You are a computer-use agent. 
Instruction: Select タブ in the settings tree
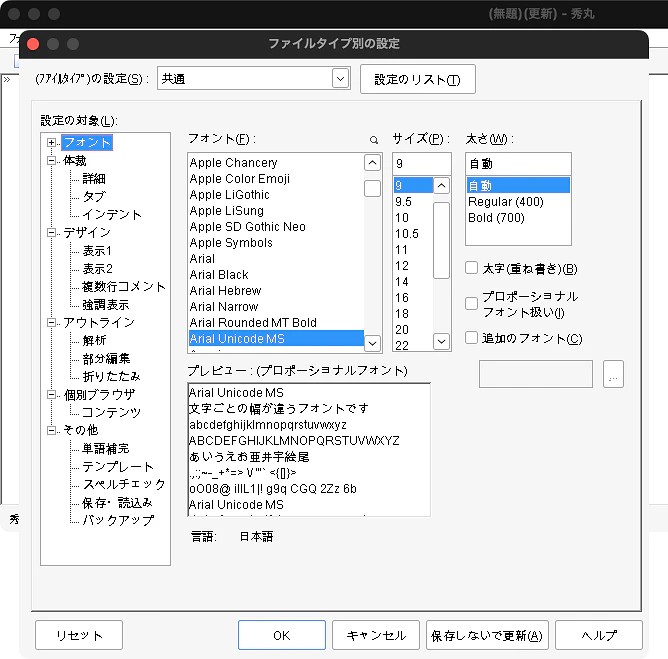(x=94, y=196)
